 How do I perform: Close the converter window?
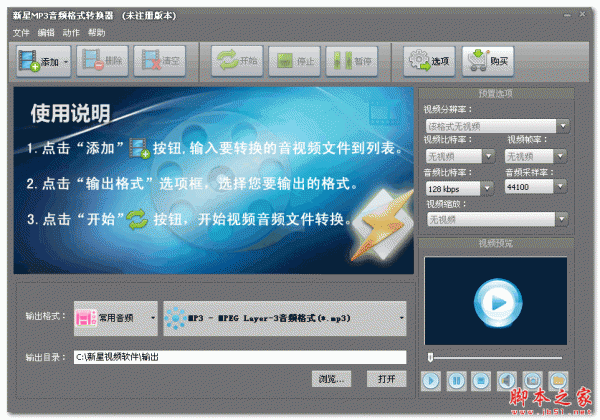(x=582, y=14)
